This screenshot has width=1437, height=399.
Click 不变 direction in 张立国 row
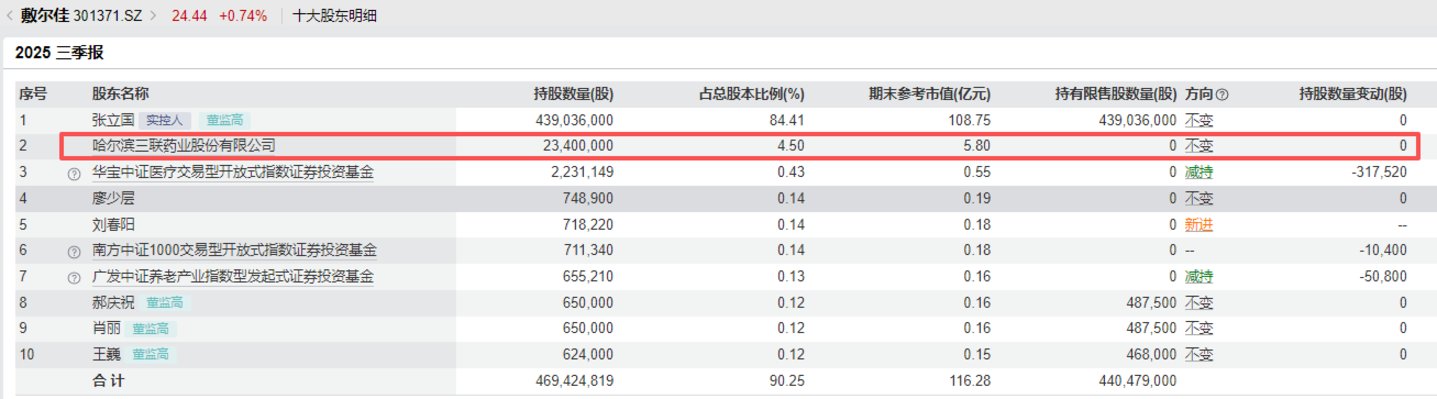tap(1199, 120)
